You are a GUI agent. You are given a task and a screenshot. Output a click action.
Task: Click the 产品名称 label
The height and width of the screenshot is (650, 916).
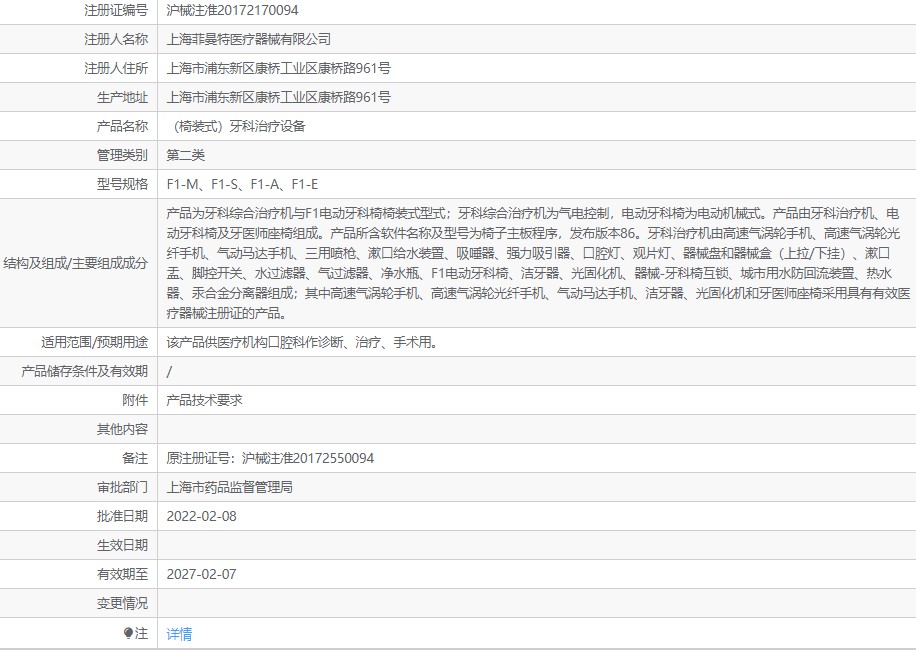pyautogui.click(x=122, y=126)
